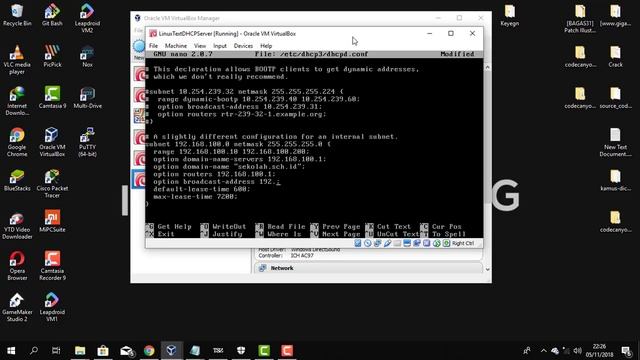Image resolution: width=640 pixels, height=360 pixels.
Task: Select the Google Chrome desktop icon
Action: [x=17, y=142]
